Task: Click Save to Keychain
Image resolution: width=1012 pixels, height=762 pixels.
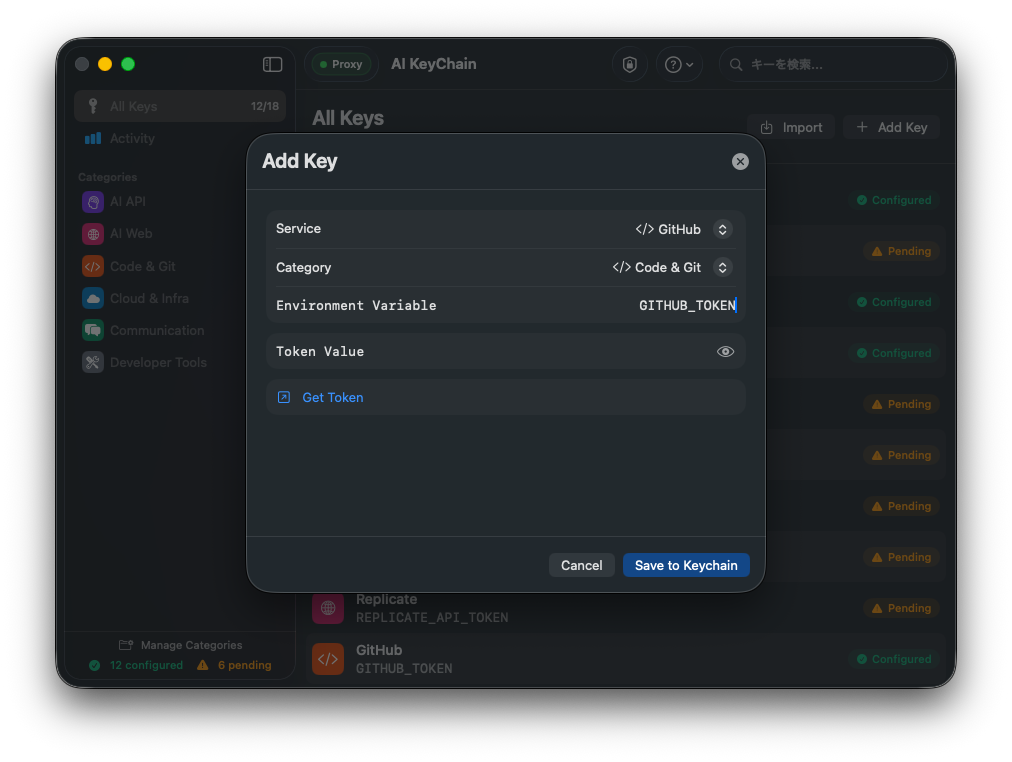Action: [686, 565]
